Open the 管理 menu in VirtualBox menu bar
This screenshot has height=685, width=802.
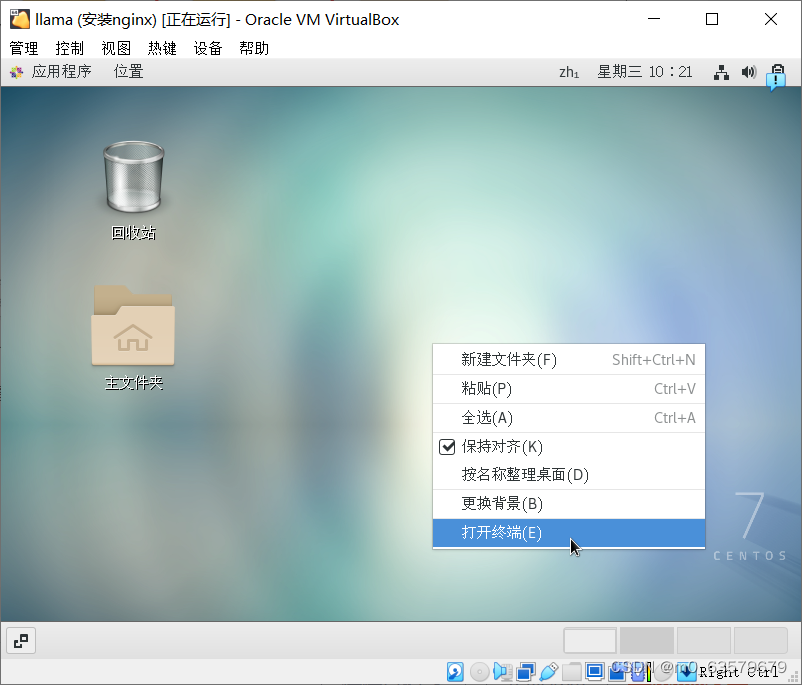[x=22, y=47]
